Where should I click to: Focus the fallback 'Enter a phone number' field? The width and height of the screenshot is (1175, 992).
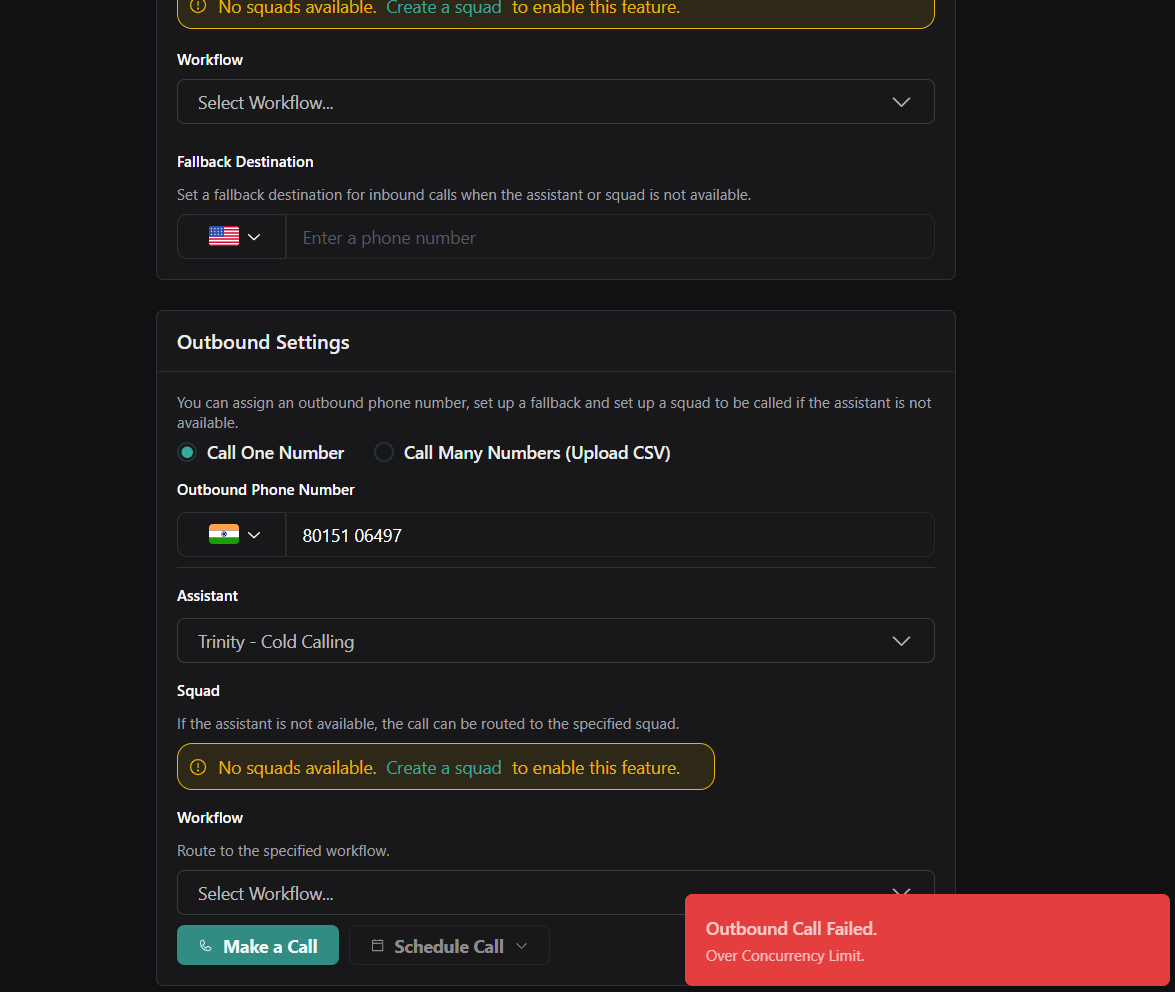610,237
